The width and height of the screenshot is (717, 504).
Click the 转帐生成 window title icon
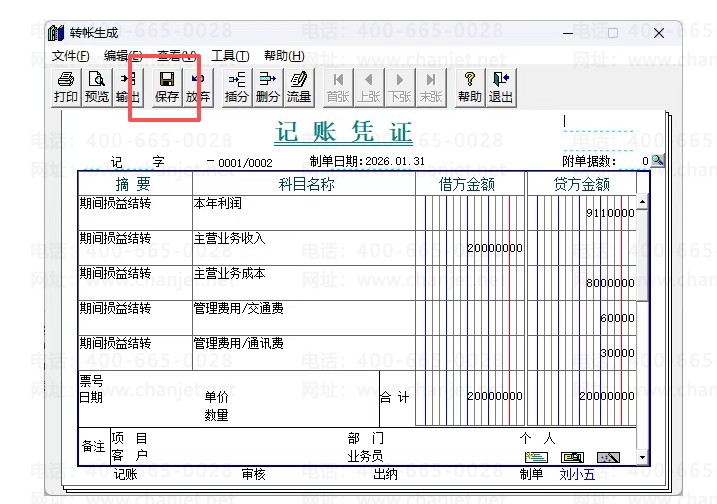pos(56,33)
